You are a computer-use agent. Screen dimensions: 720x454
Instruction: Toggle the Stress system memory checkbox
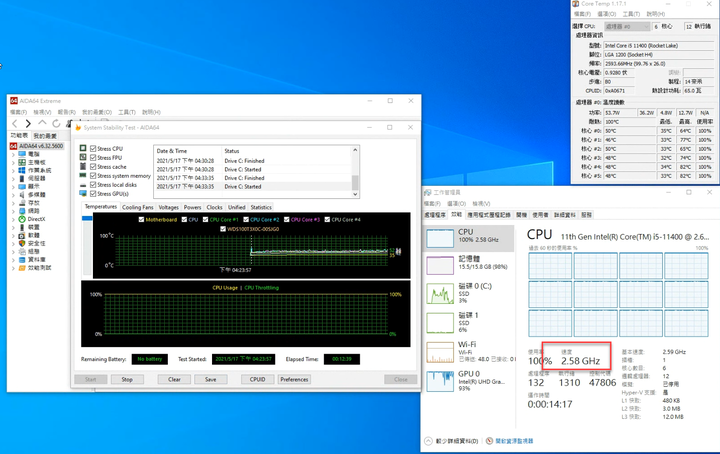[93, 176]
